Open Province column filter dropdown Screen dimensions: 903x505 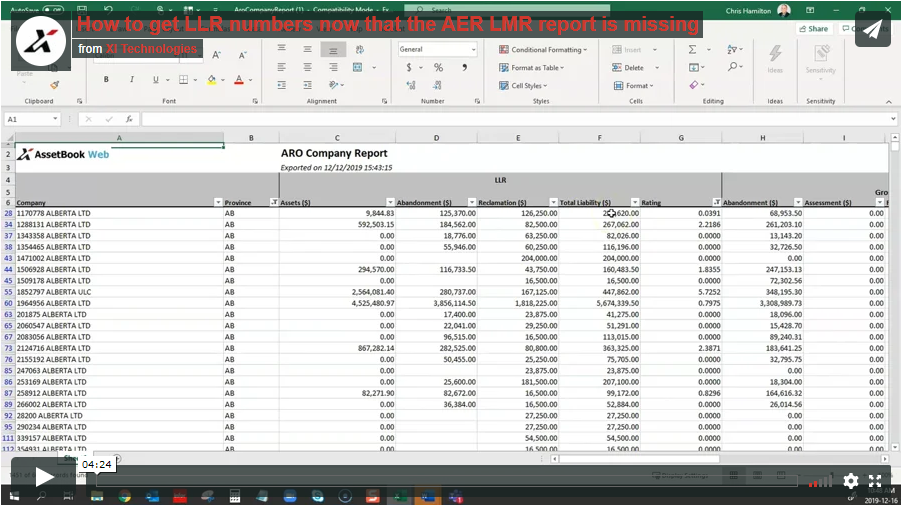point(274,203)
